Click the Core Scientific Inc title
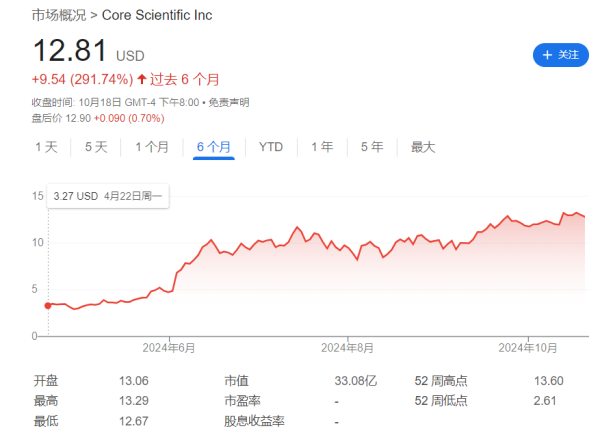Screen dimensions: 600x435 click(x=157, y=15)
